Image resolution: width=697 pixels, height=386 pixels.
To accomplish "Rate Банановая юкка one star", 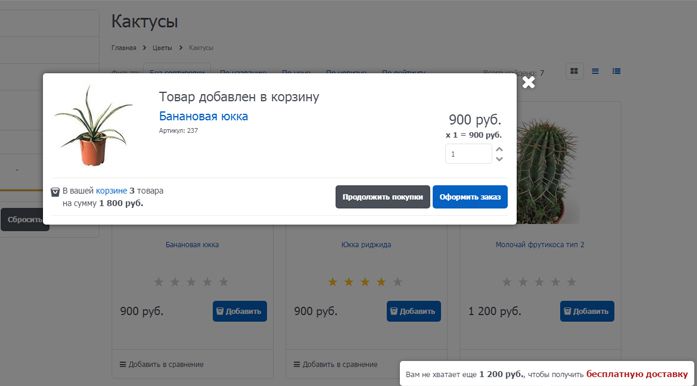I will [x=159, y=281].
